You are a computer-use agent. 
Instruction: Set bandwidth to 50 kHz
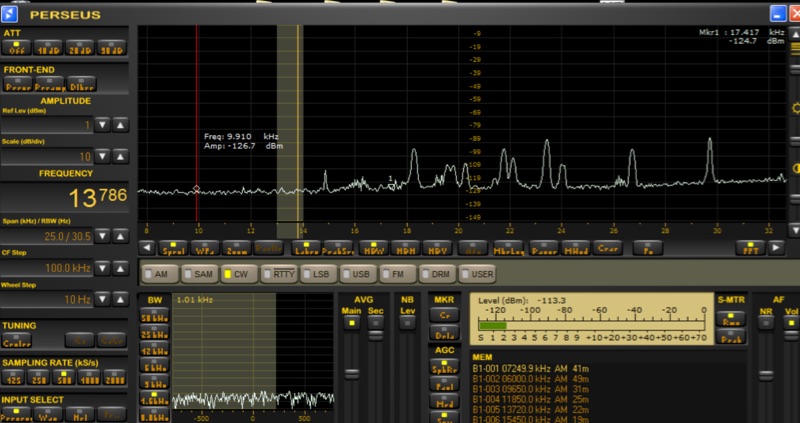[x=155, y=316]
